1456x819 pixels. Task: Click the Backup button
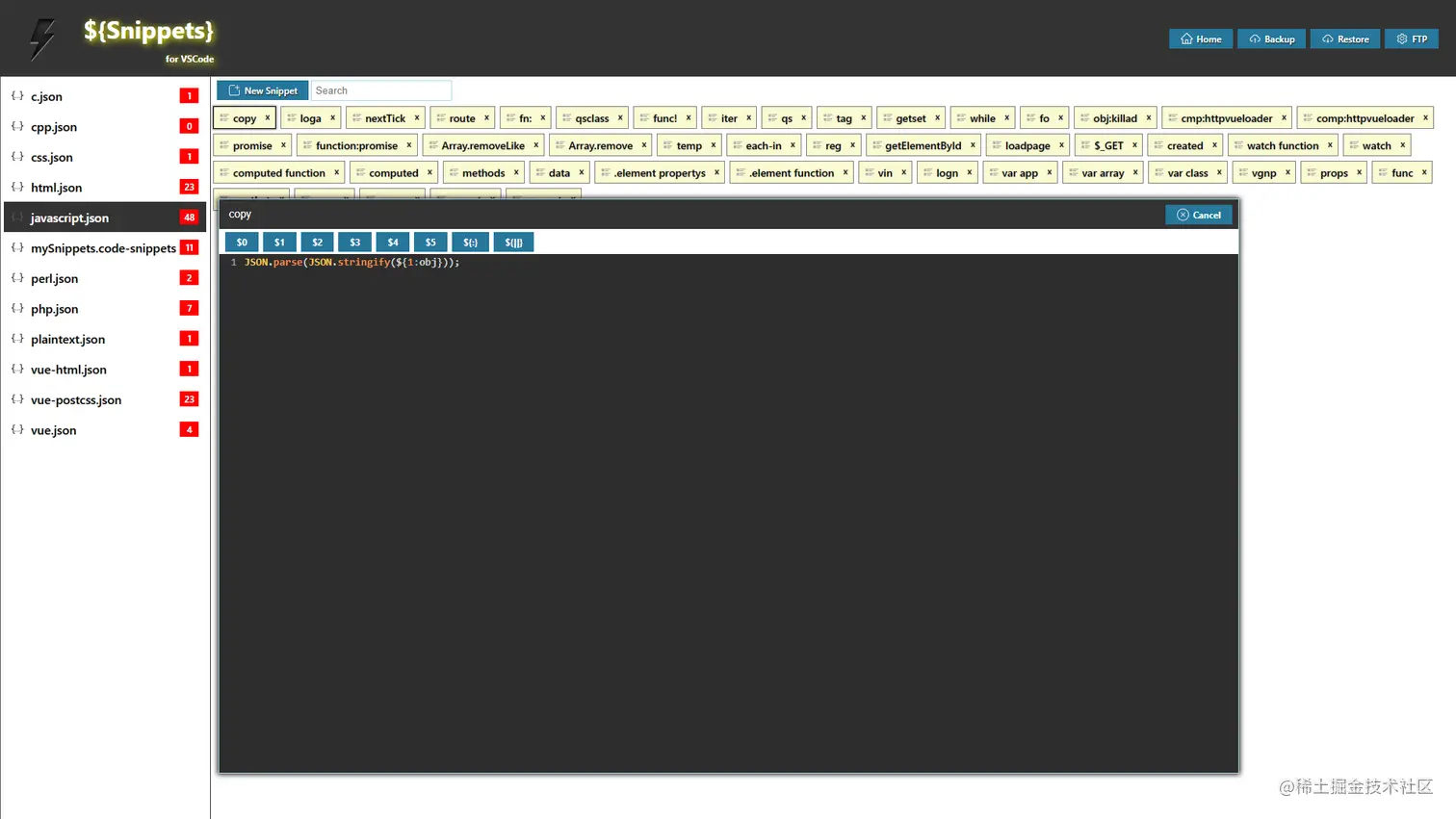click(1271, 38)
